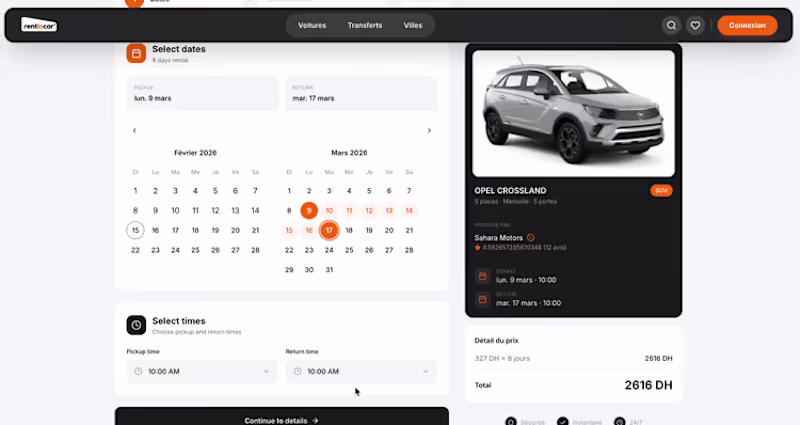Click the star rating icon
The height and width of the screenshot is (425, 800).
click(478, 247)
